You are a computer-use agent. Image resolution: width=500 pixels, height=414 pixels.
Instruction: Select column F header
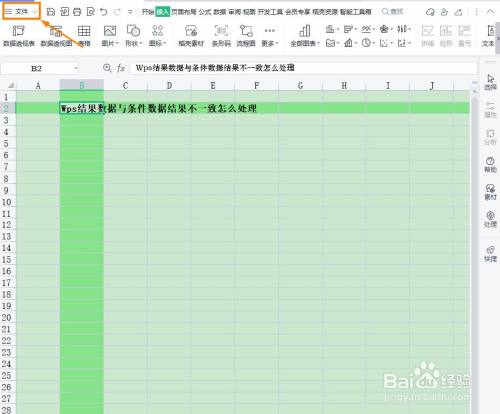(x=256, y=86)
